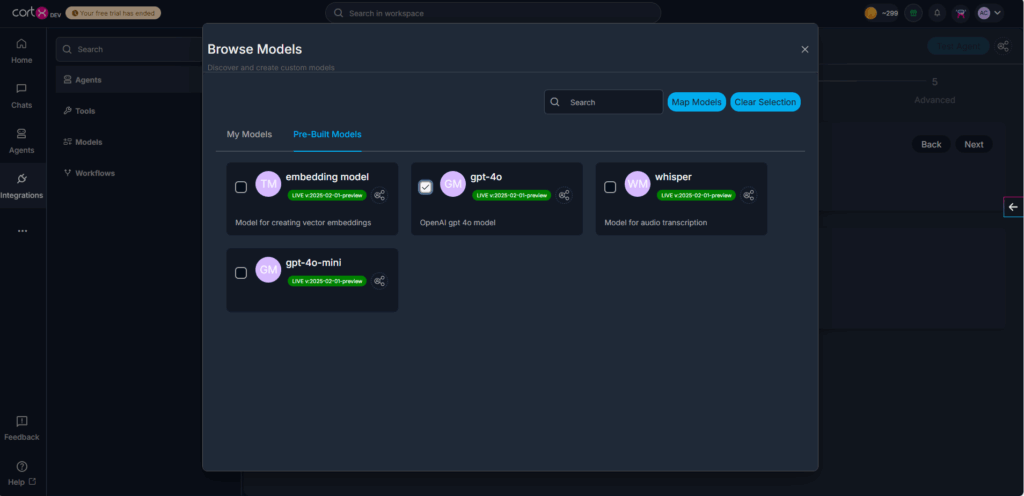Open Home from the left sidebar

pos(22,51)
